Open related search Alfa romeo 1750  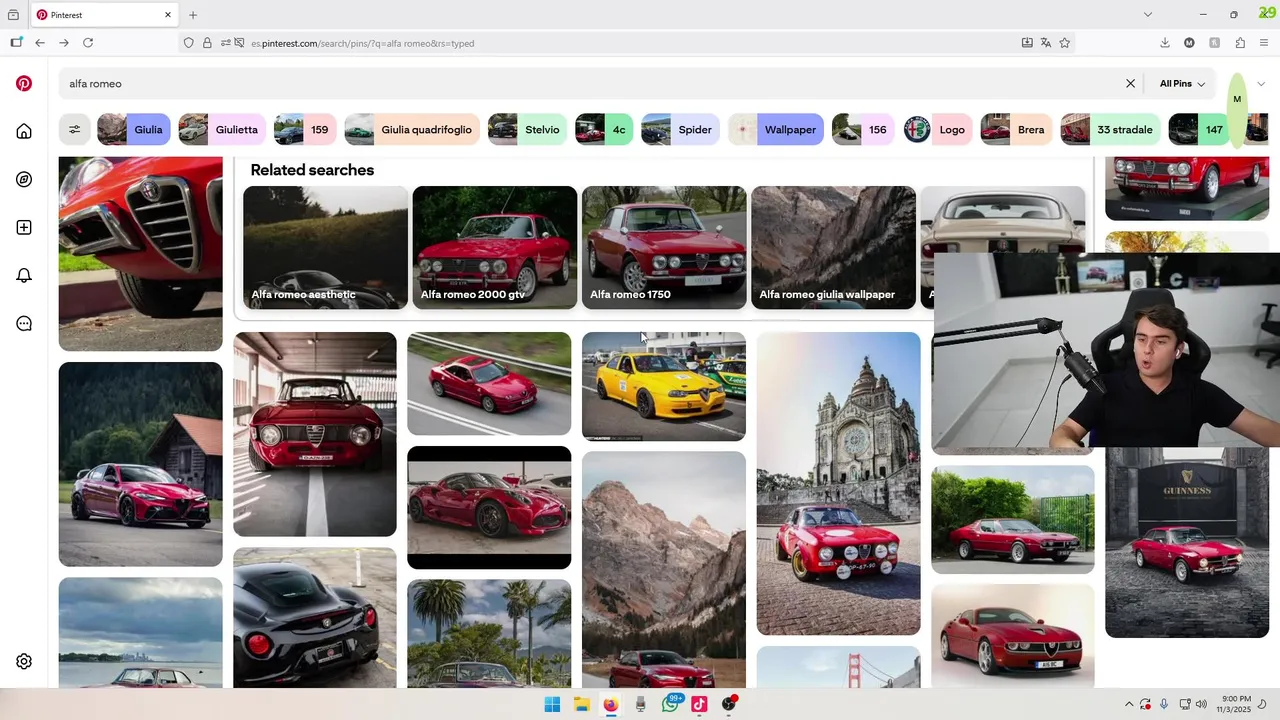coord(664,248)
